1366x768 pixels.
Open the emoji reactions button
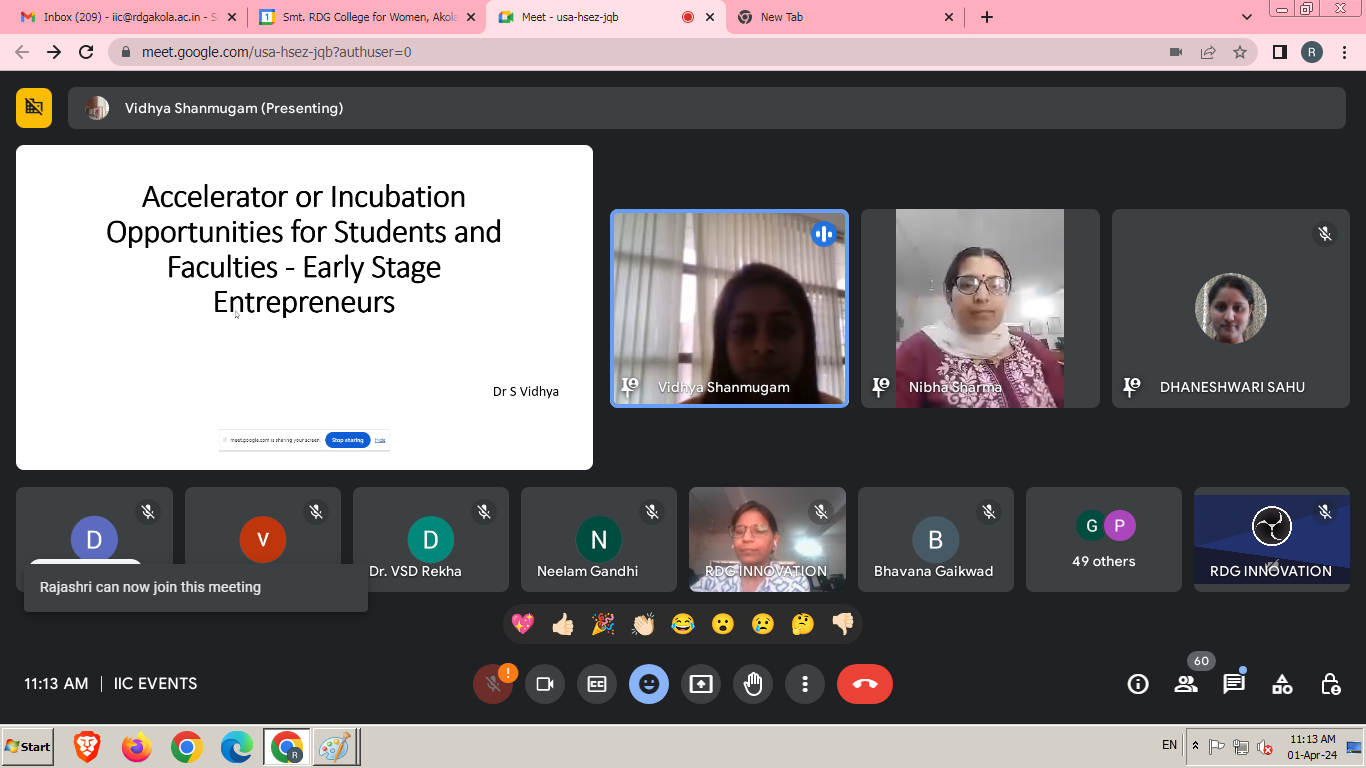click(x=649, y=684)
